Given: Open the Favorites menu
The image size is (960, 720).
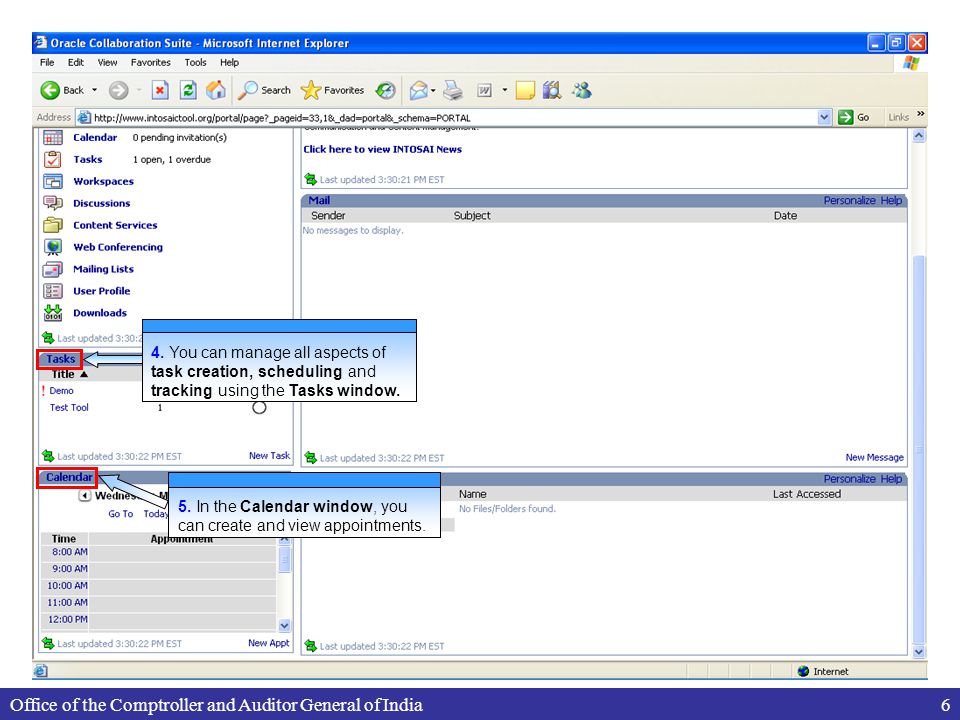Looking at the screenshot, I should click(151, 62).
